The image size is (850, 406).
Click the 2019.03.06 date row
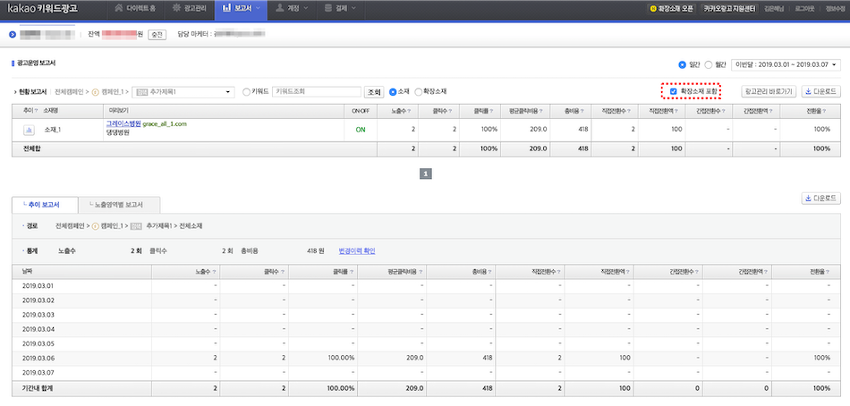(x=426, y=359)
